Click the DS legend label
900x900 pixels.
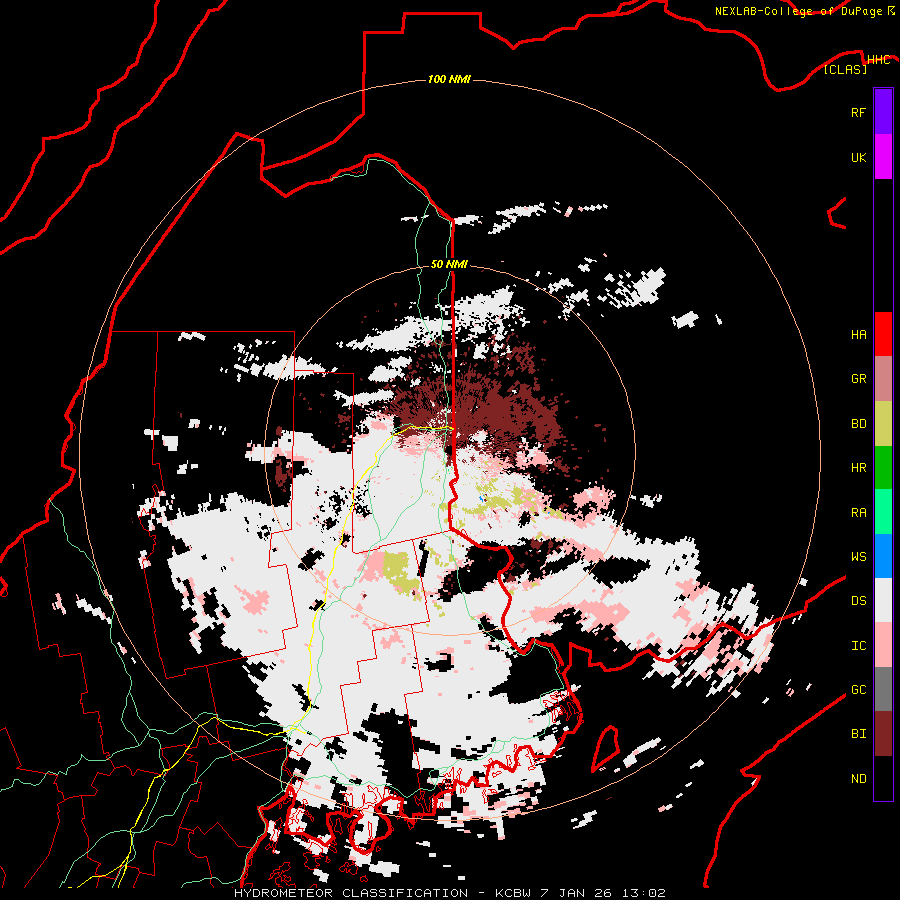point(858,601)
